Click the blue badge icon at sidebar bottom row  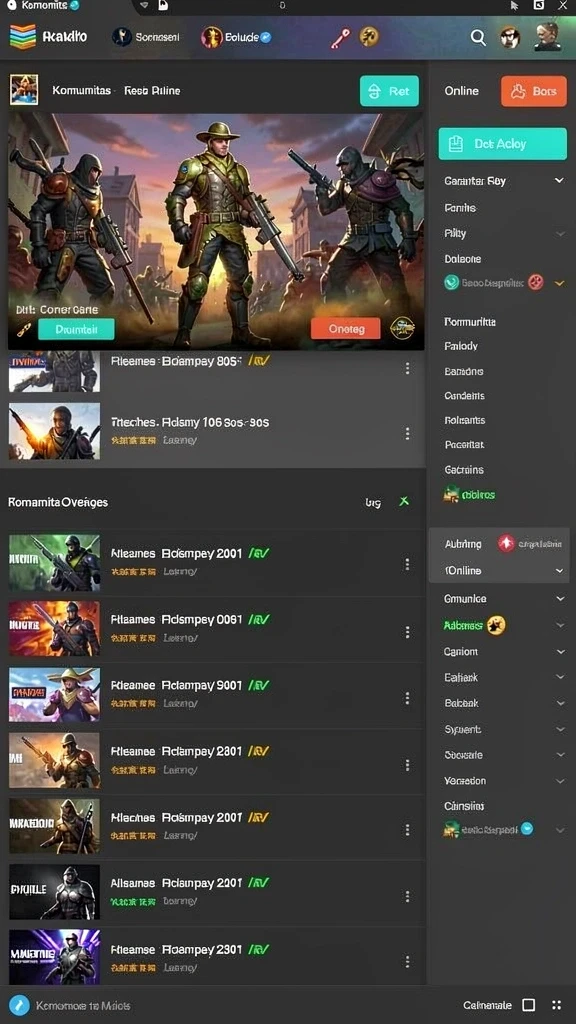[x=526, y=829]
